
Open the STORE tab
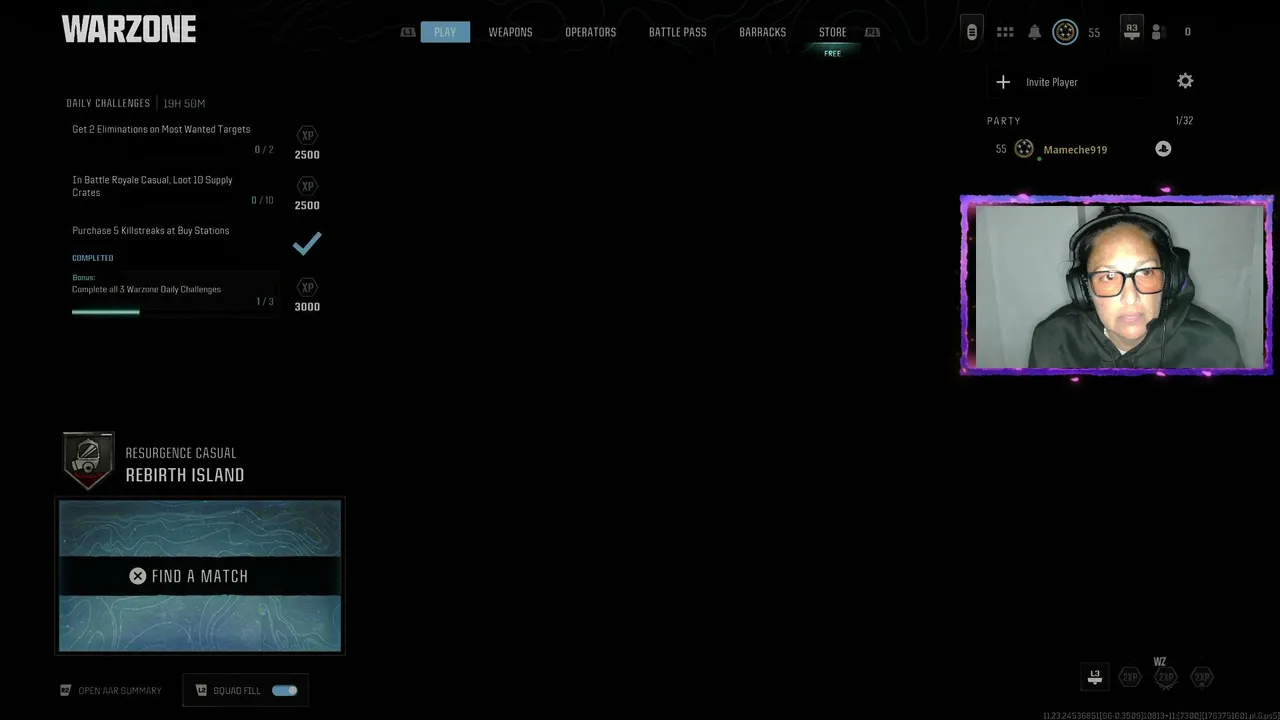coord(832,32)
